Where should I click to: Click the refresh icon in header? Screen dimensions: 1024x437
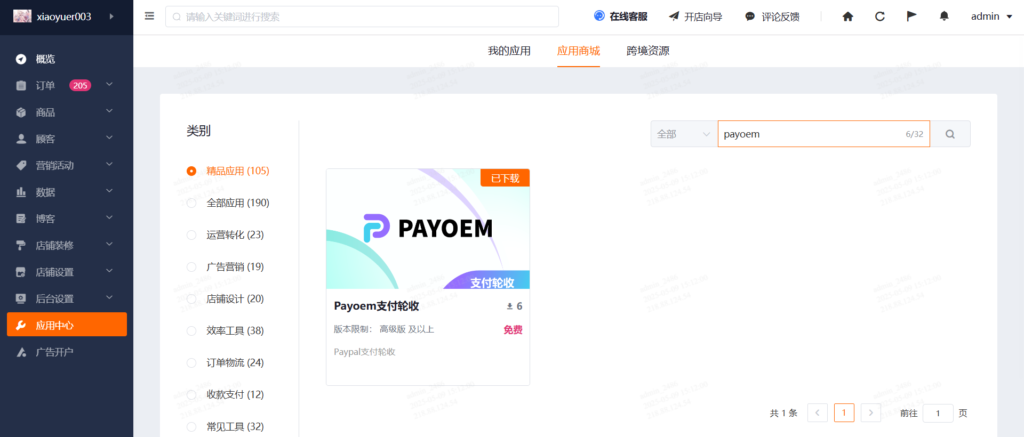[879, 17]
